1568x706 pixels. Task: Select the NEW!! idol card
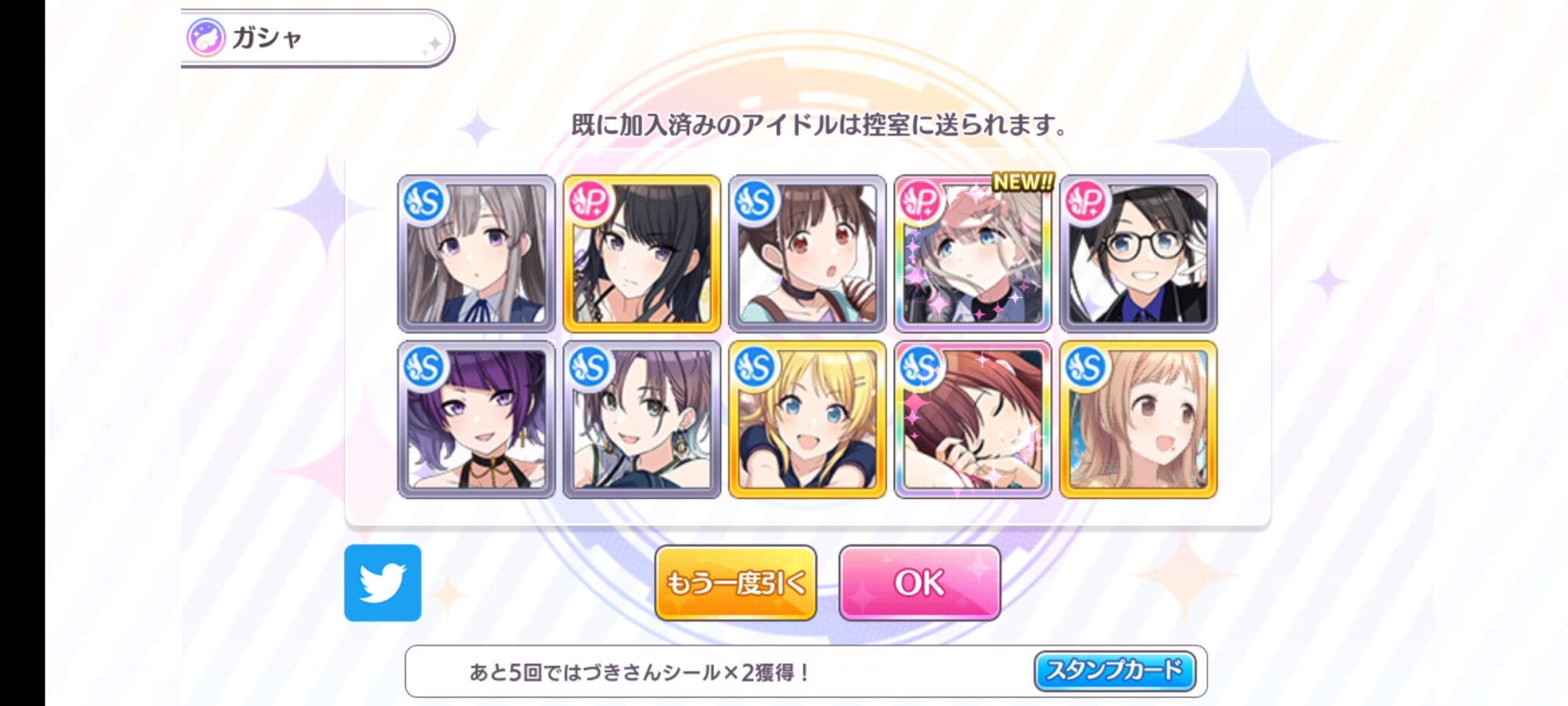973,253
